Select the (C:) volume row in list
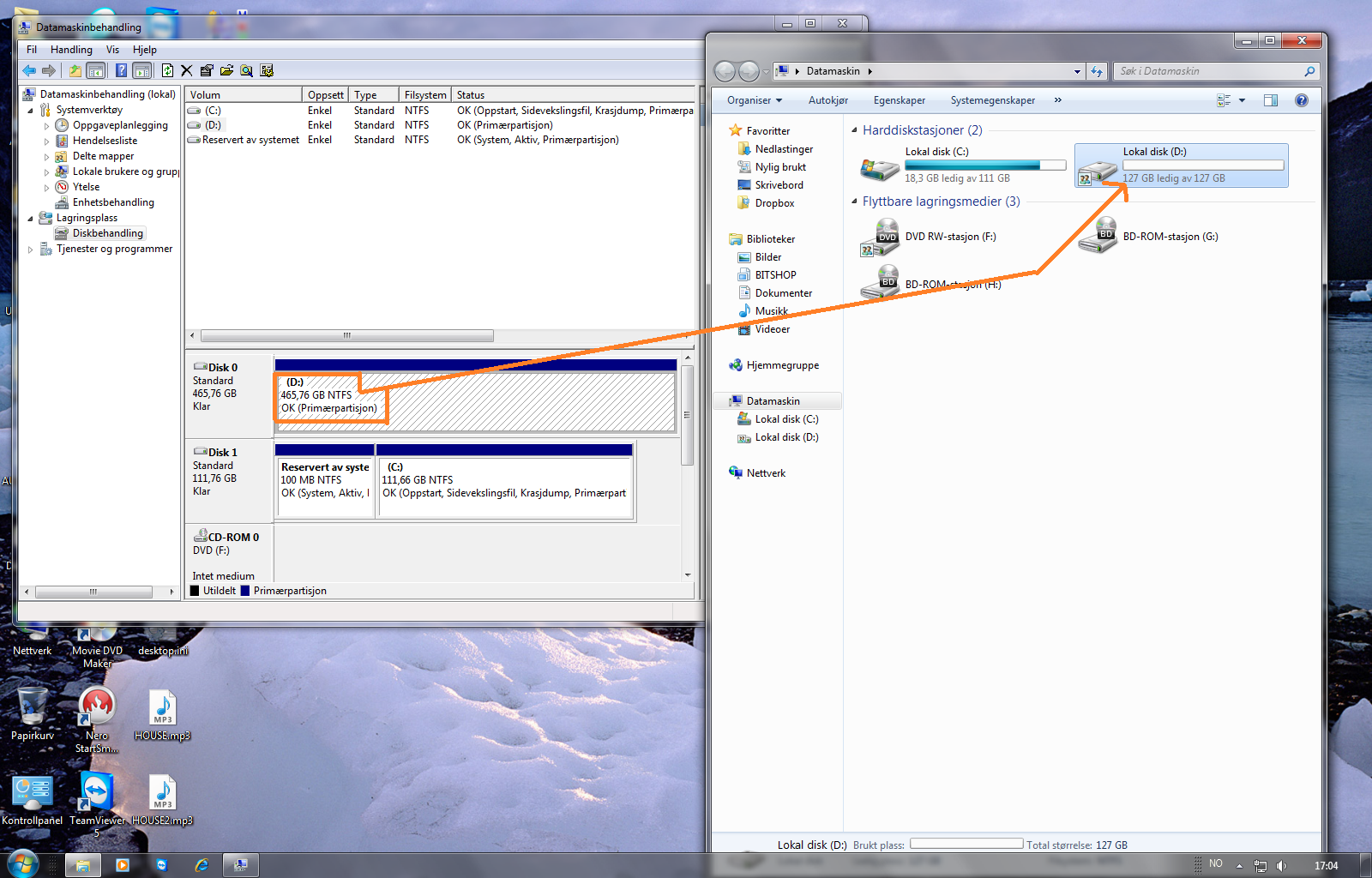The width and height of the screenshot is (1372, 878). coord(440,111)
